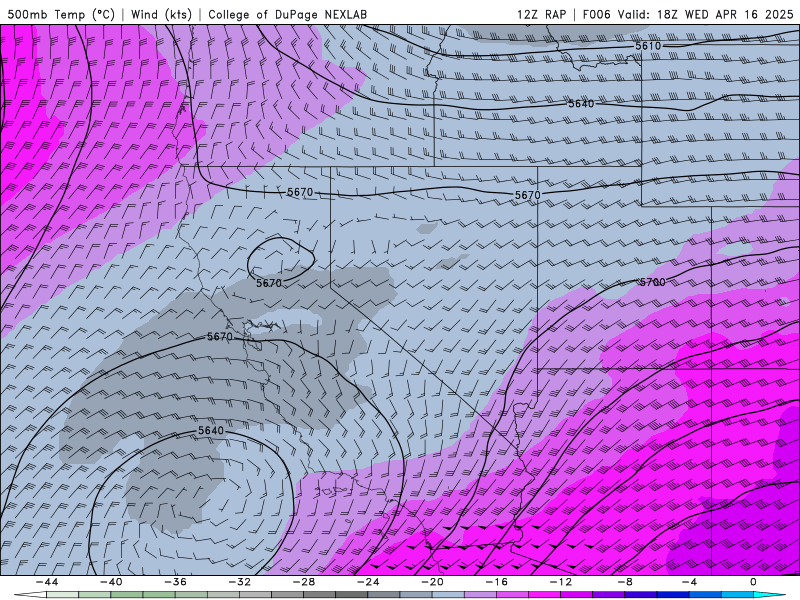Click the 0 color bar tick label
The width and height of the screenshot is (800, 600).
pos(753,582)
